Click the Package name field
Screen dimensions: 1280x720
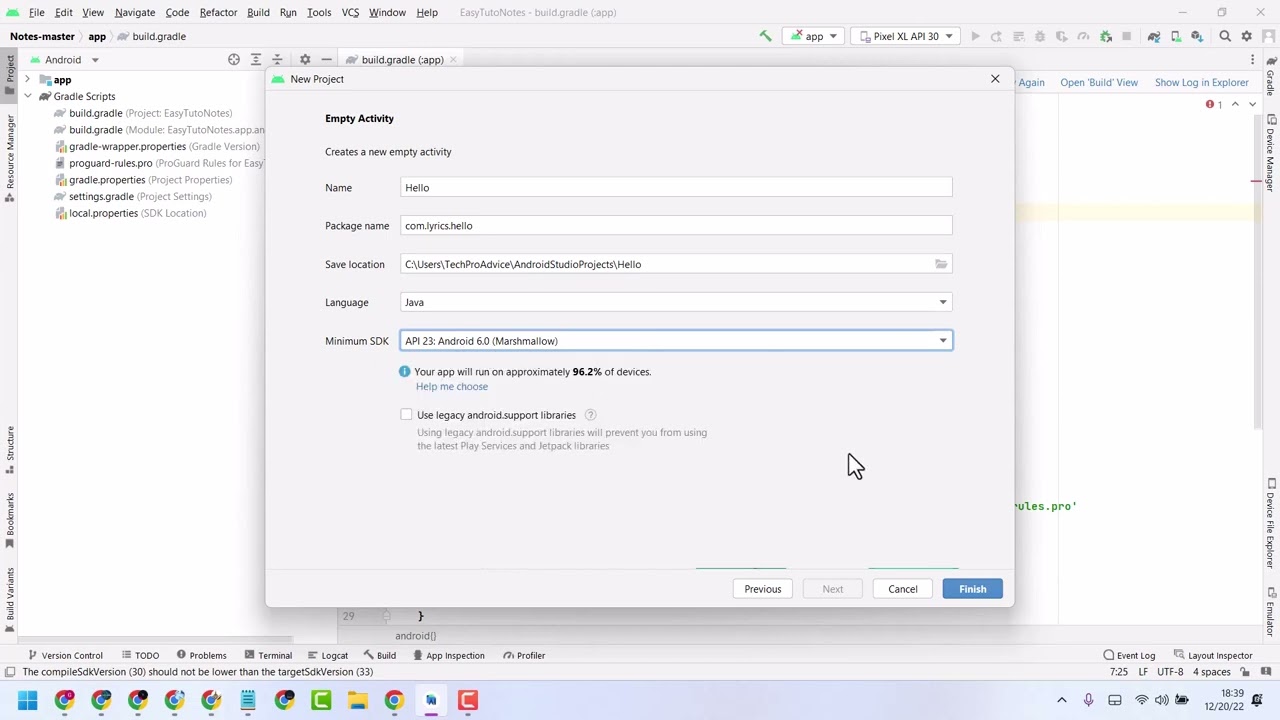point(676,226)
